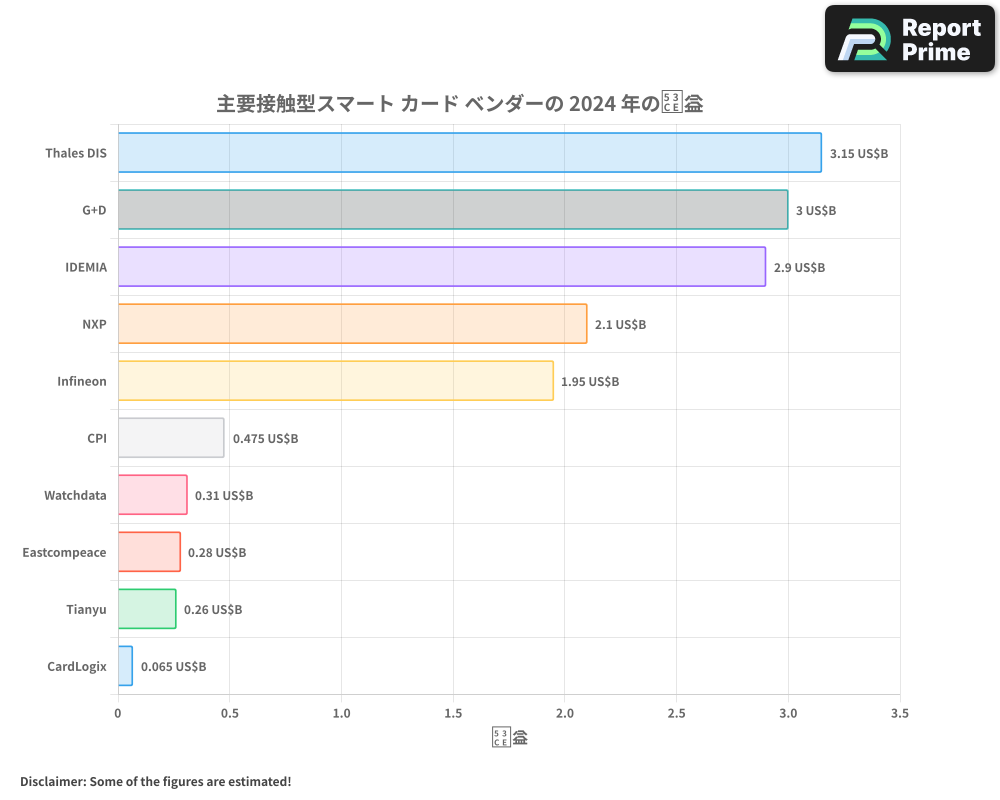1000x800 pixels.
Task: Click the Watchdata pink bar
Action: point(152,494)
